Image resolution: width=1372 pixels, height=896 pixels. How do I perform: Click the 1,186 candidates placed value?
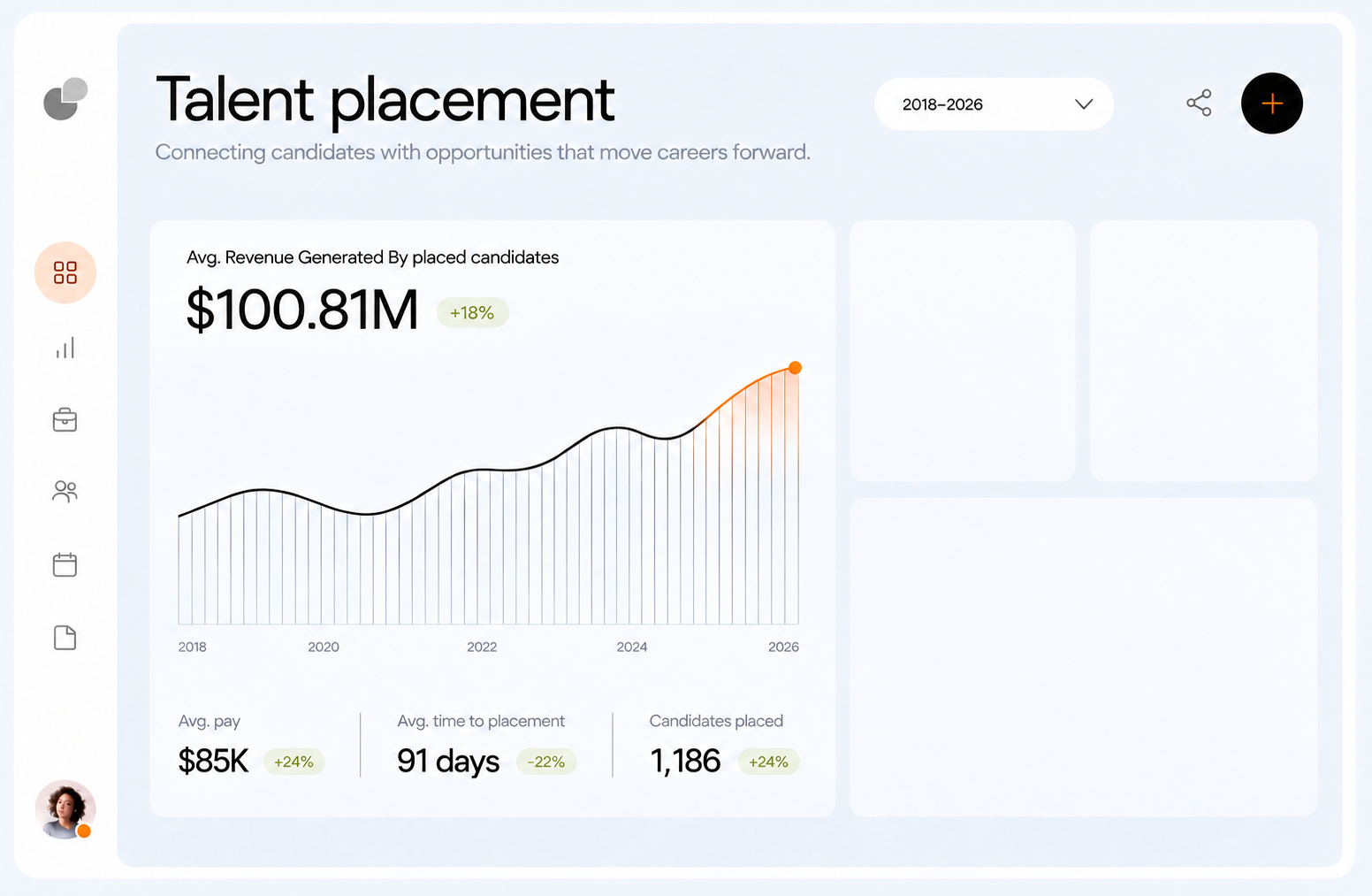tap(685, 761)
